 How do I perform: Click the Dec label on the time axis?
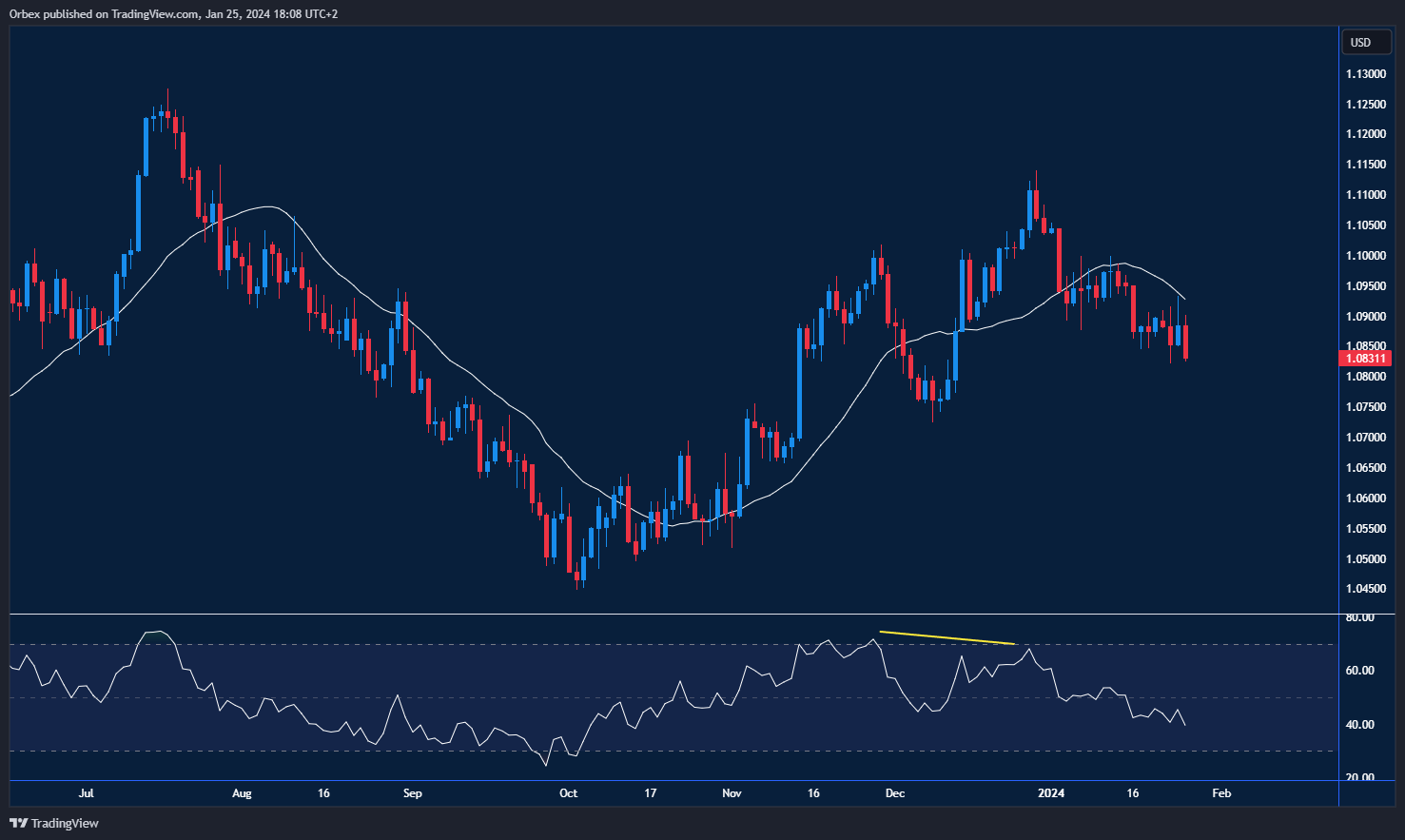[x=894, y=792]
